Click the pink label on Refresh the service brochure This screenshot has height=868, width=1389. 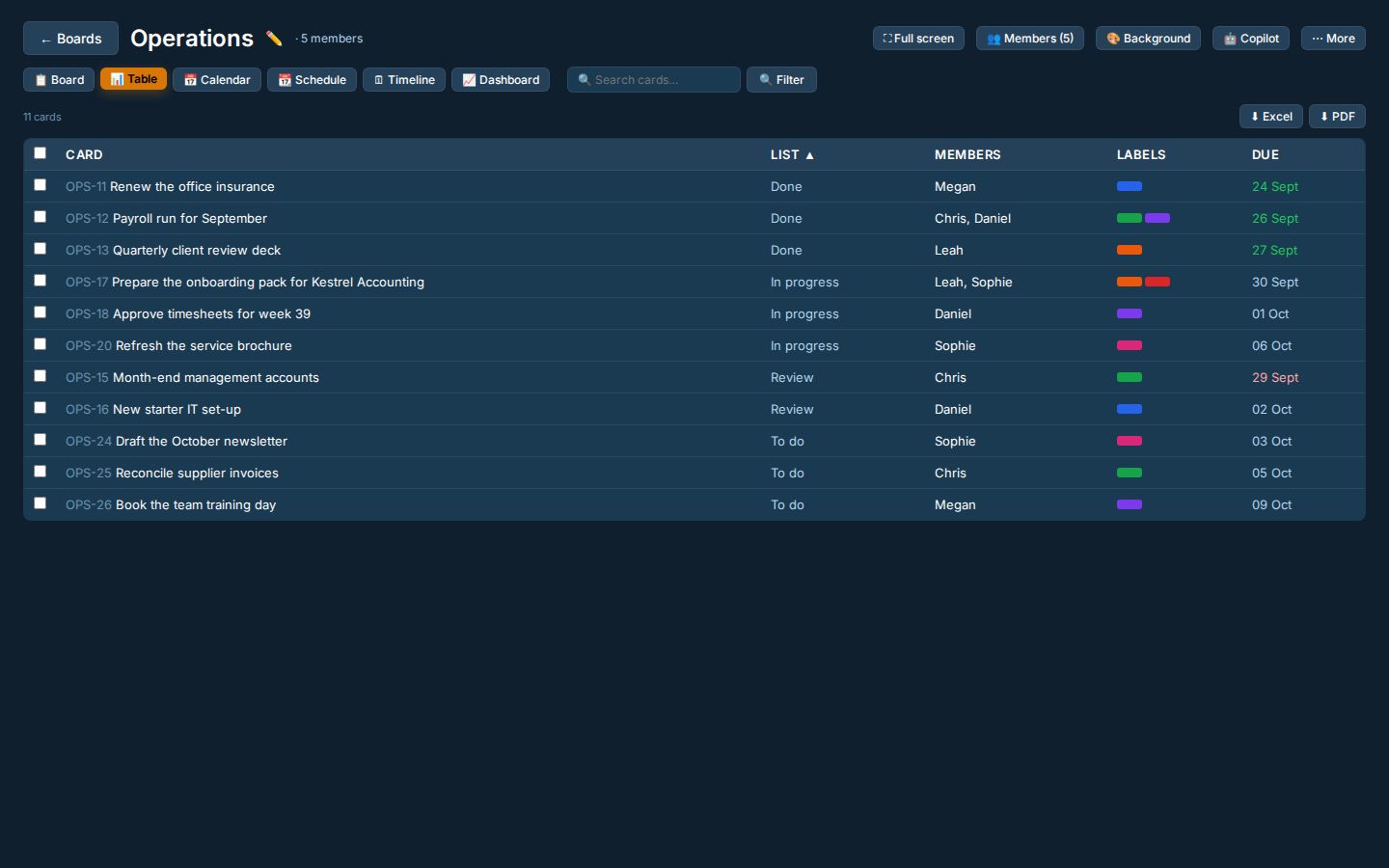(x=1130, y=345)
